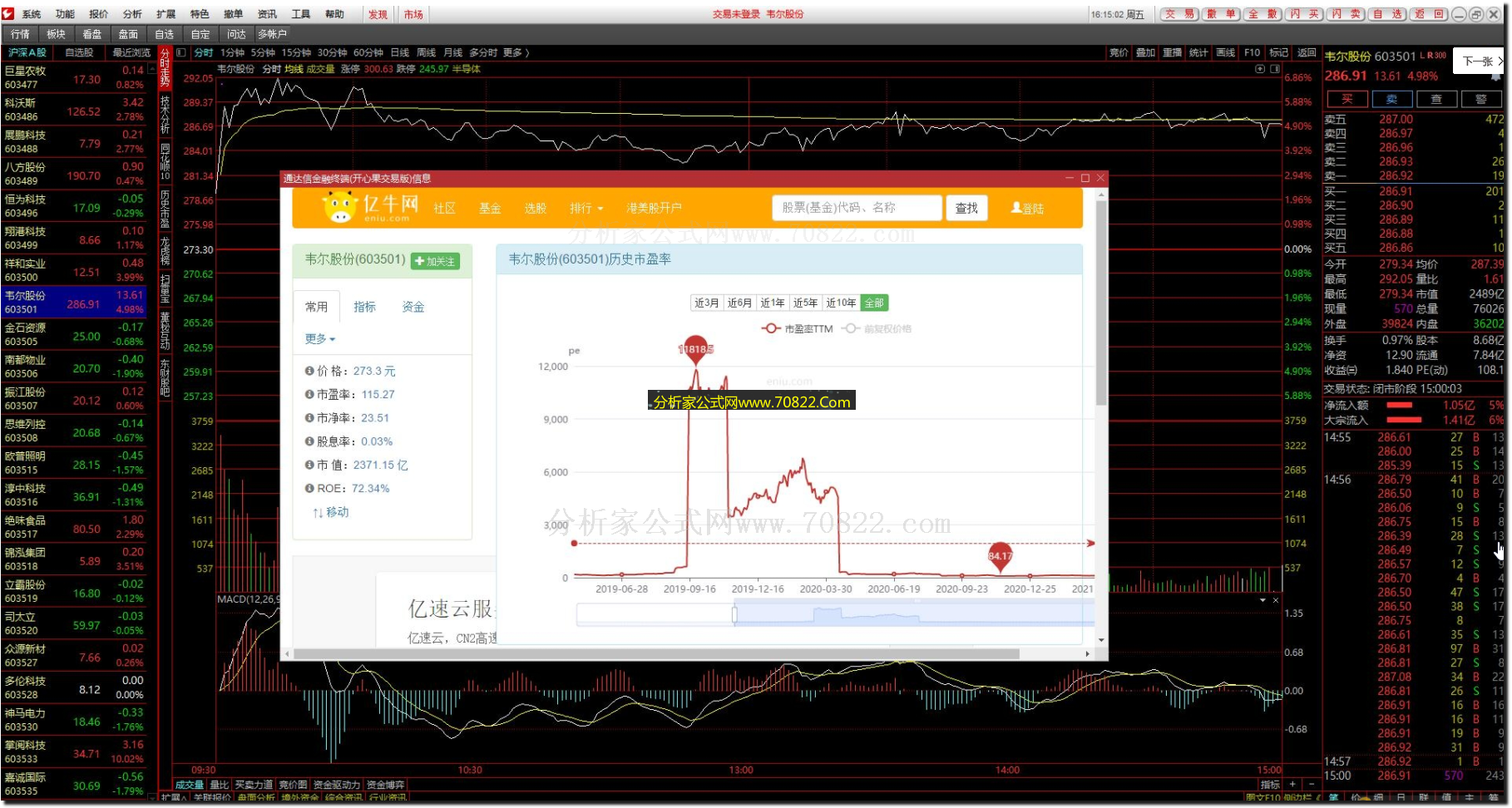The image size is (1512, 808).
Task: Open the 分析 menu
Action: tap(132, 14)
